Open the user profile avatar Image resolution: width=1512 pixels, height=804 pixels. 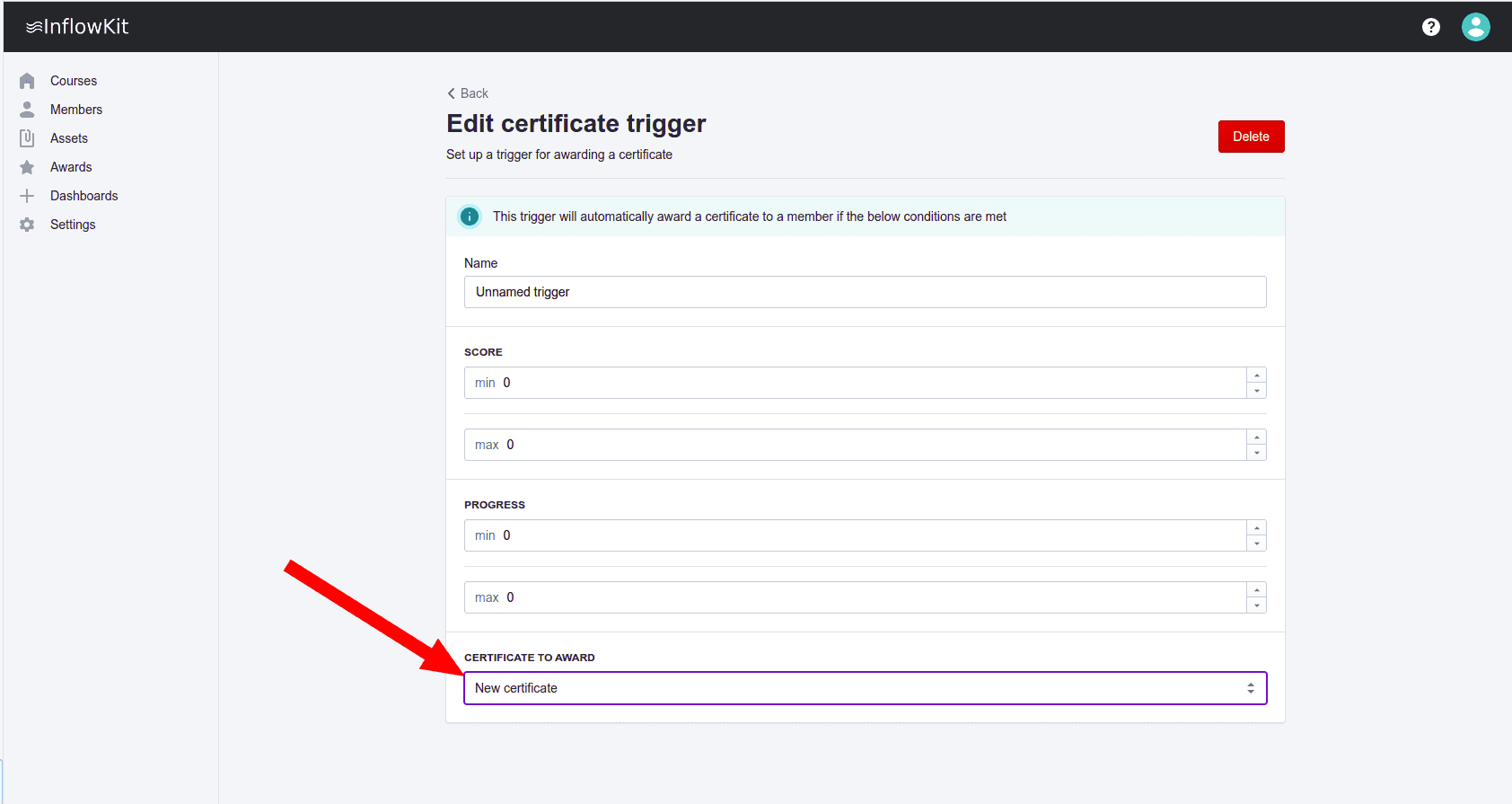[1475, 27]
